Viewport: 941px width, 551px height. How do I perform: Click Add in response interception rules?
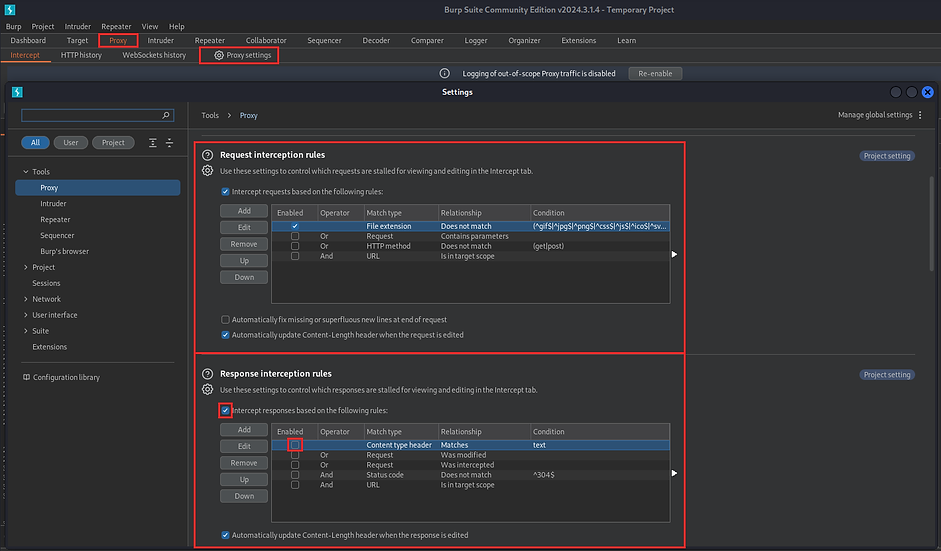coord(244,430)
